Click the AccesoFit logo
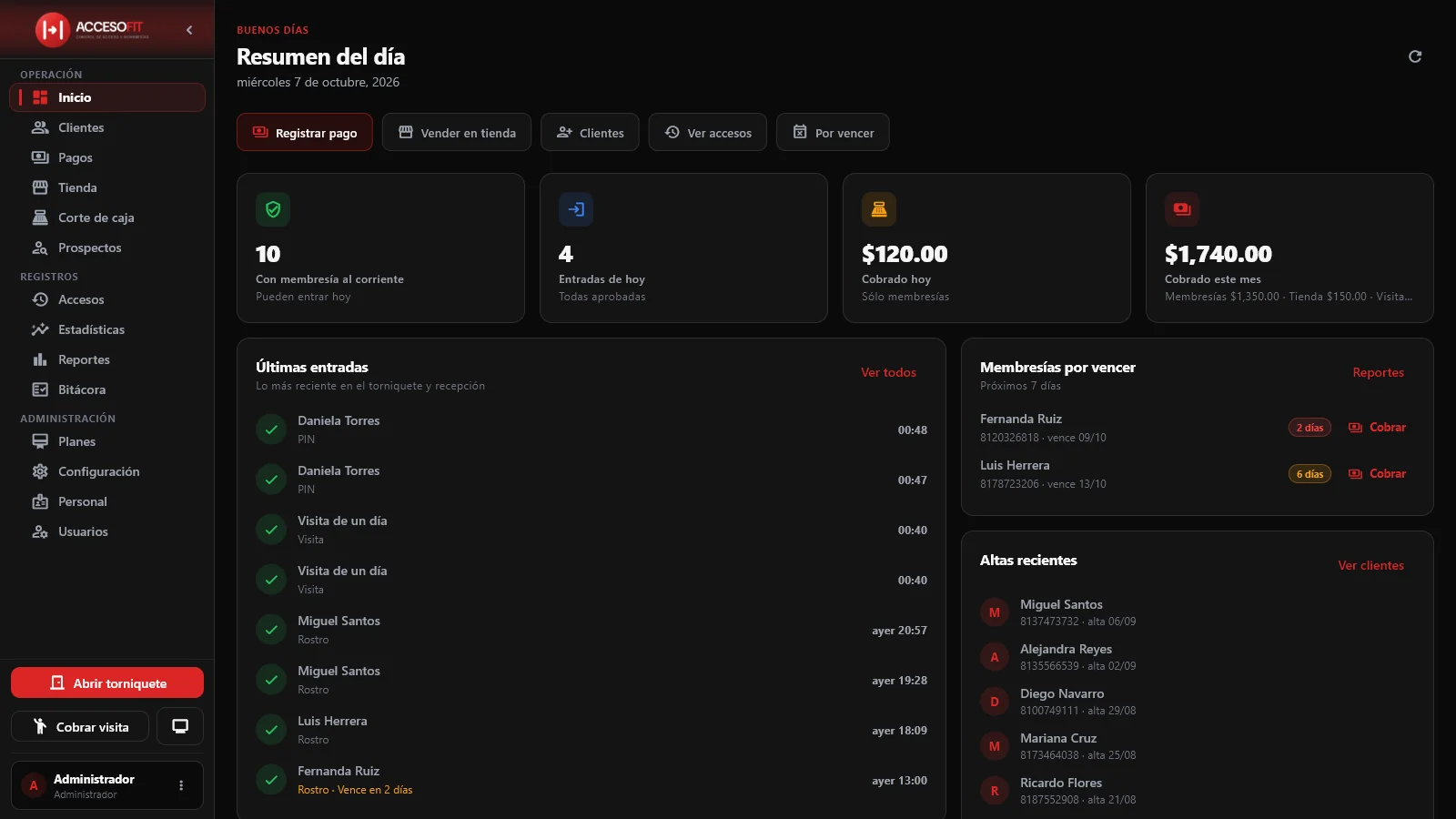The width and height of the screenshot is (1456, 819). click(x=92, y=30)
